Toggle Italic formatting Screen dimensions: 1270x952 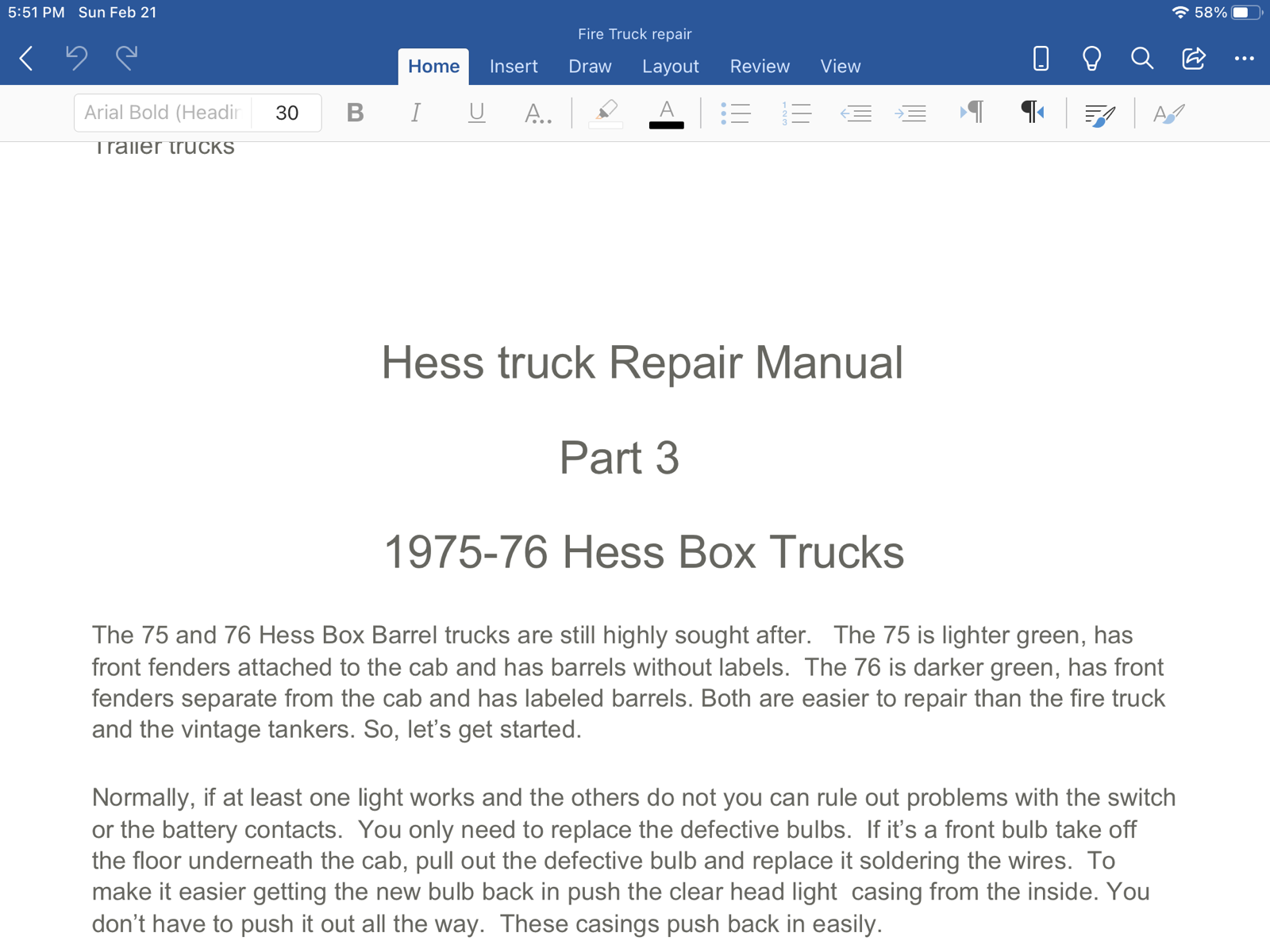click(x=415, y=113)
